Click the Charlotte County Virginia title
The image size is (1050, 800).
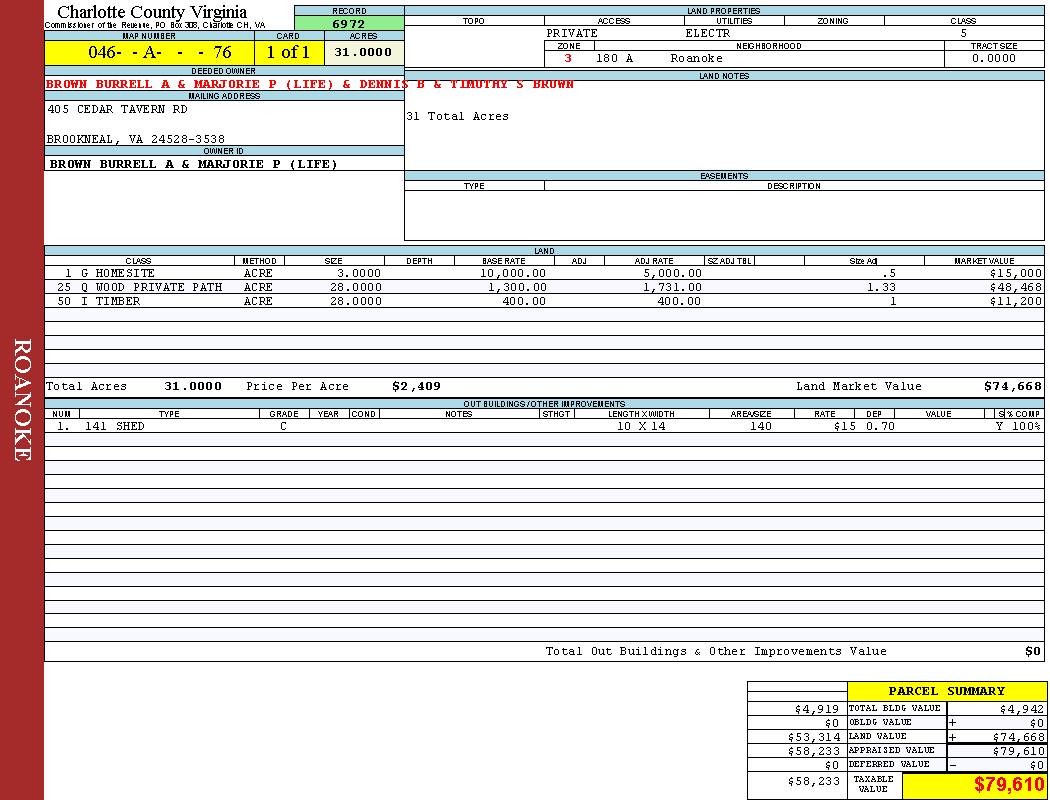click(x=152, y=12)
